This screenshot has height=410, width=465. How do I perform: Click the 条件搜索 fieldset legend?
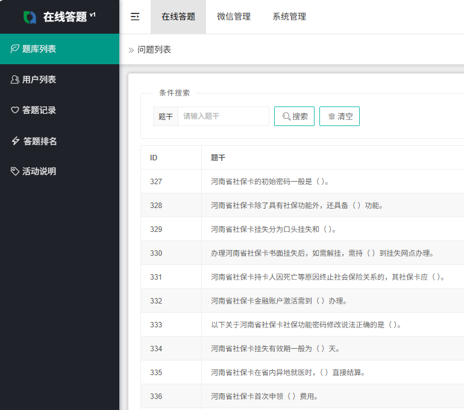174,93
